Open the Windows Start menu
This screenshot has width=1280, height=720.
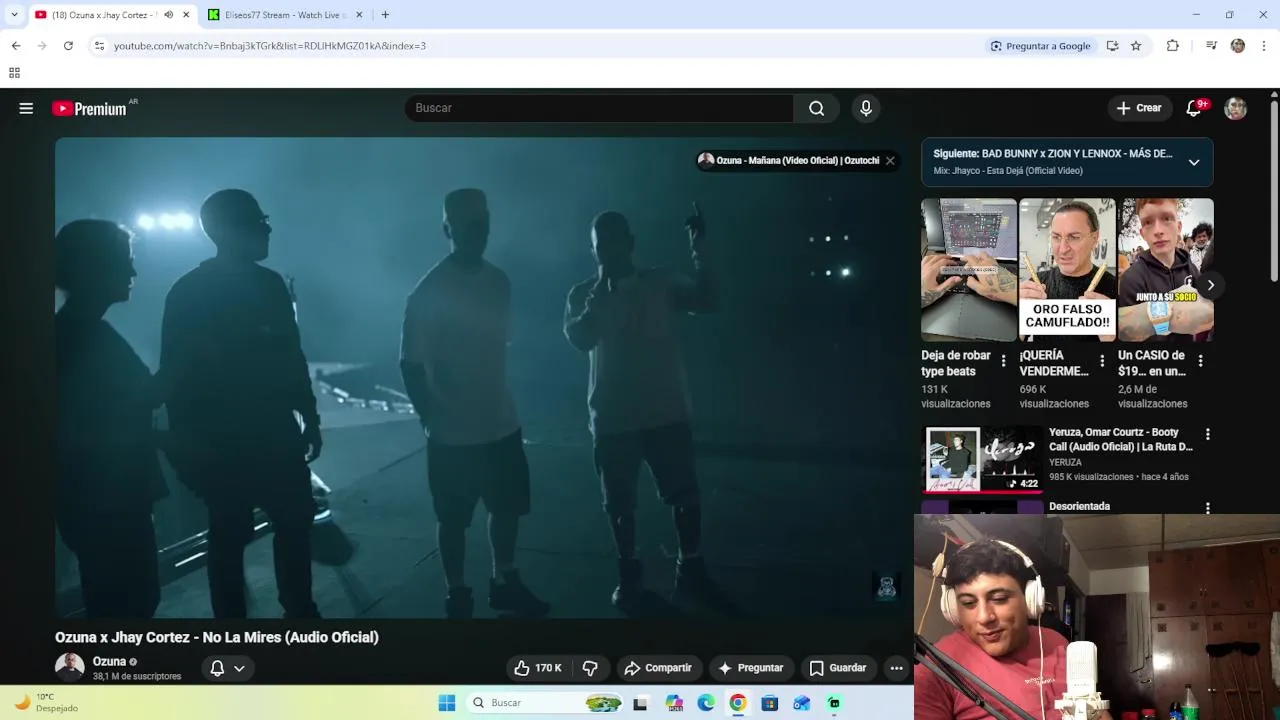447,703
